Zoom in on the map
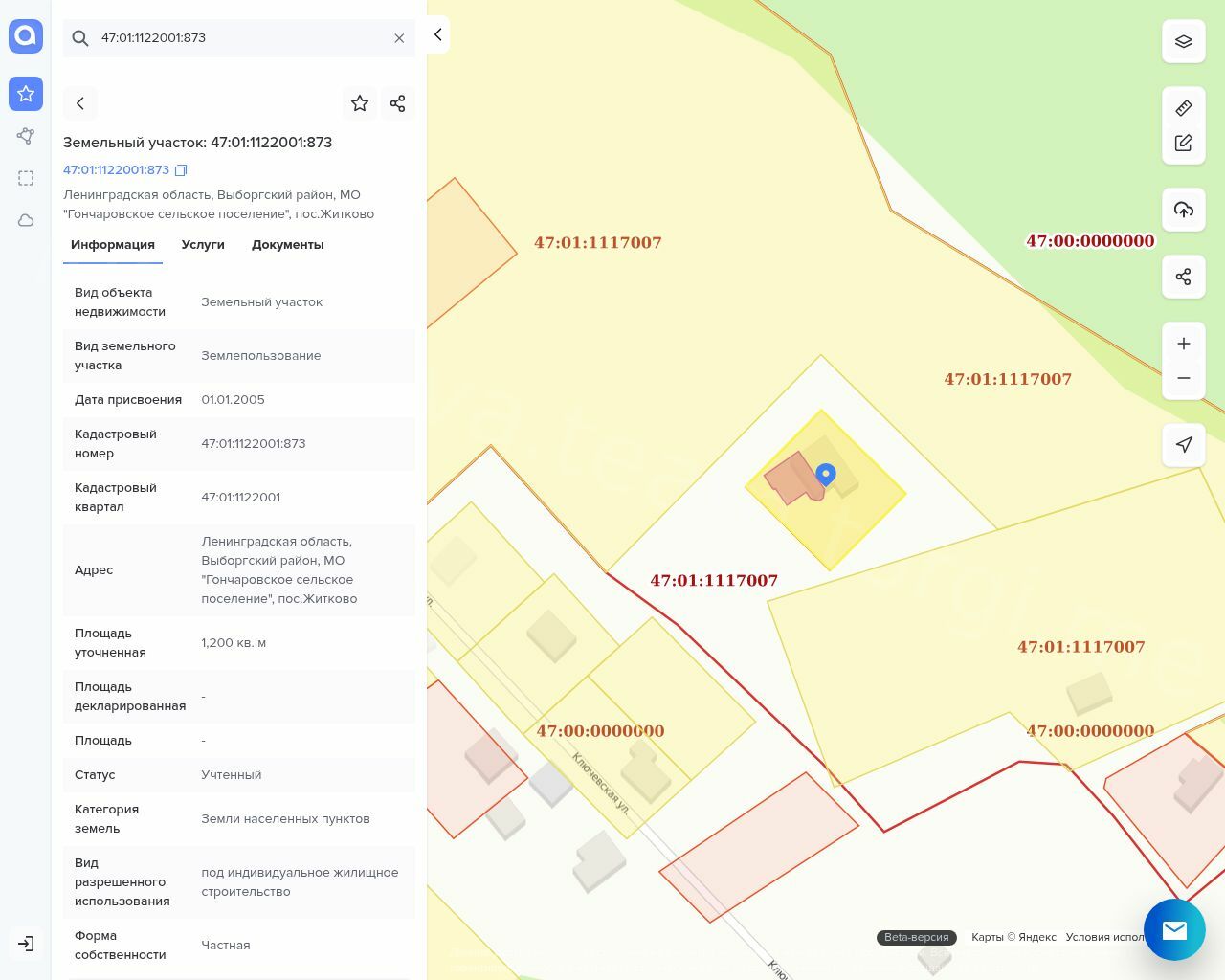This screenshot has height=980, width=1225. [x=1183, y=344]
